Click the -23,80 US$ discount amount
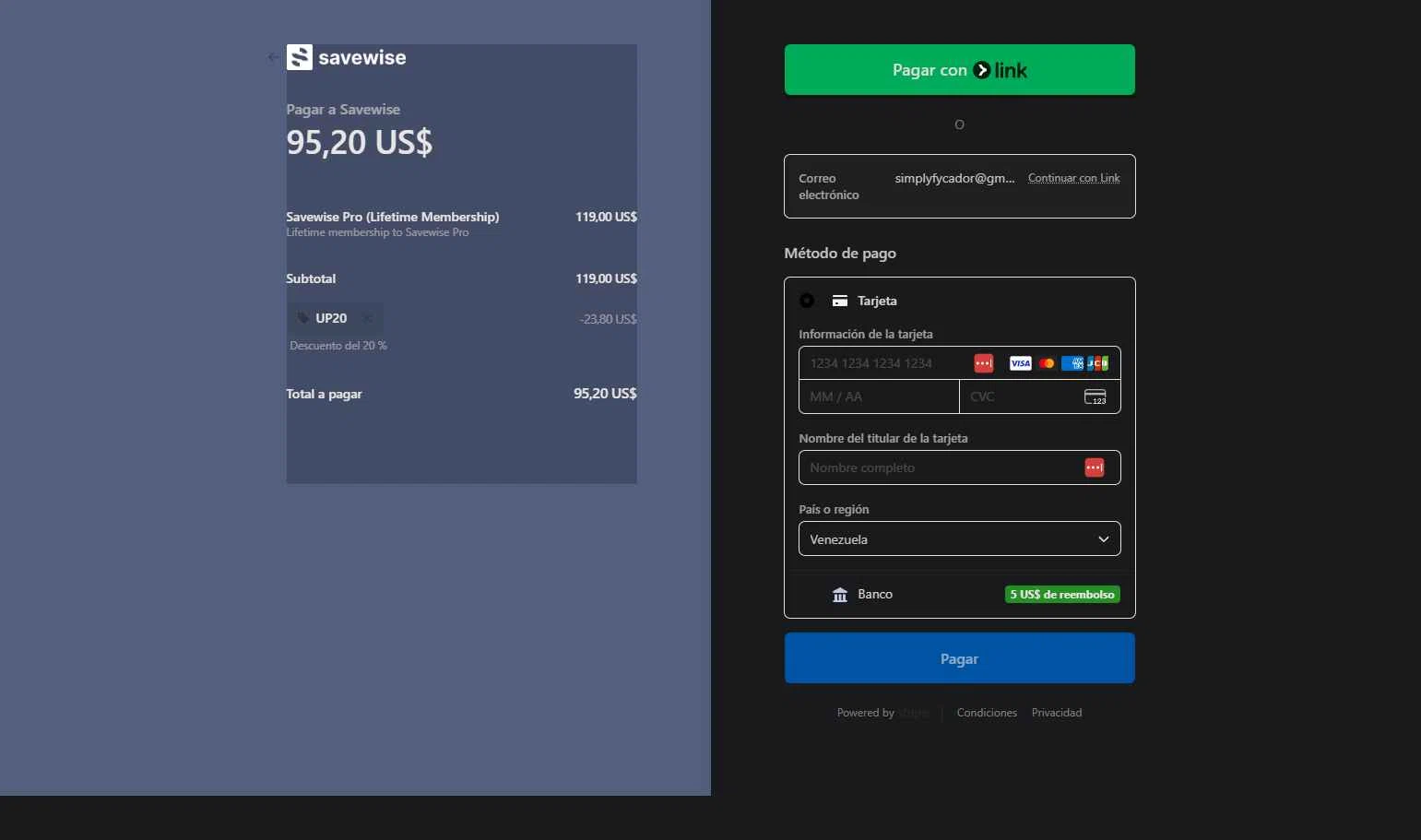Screen dimensions: 1421x840 click(x=608, y=319)
